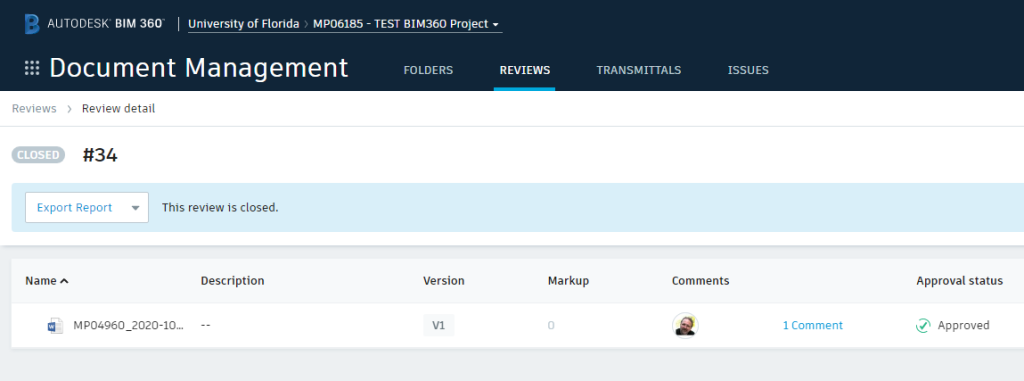Click the V1 version badge

(x=439, y=325)
